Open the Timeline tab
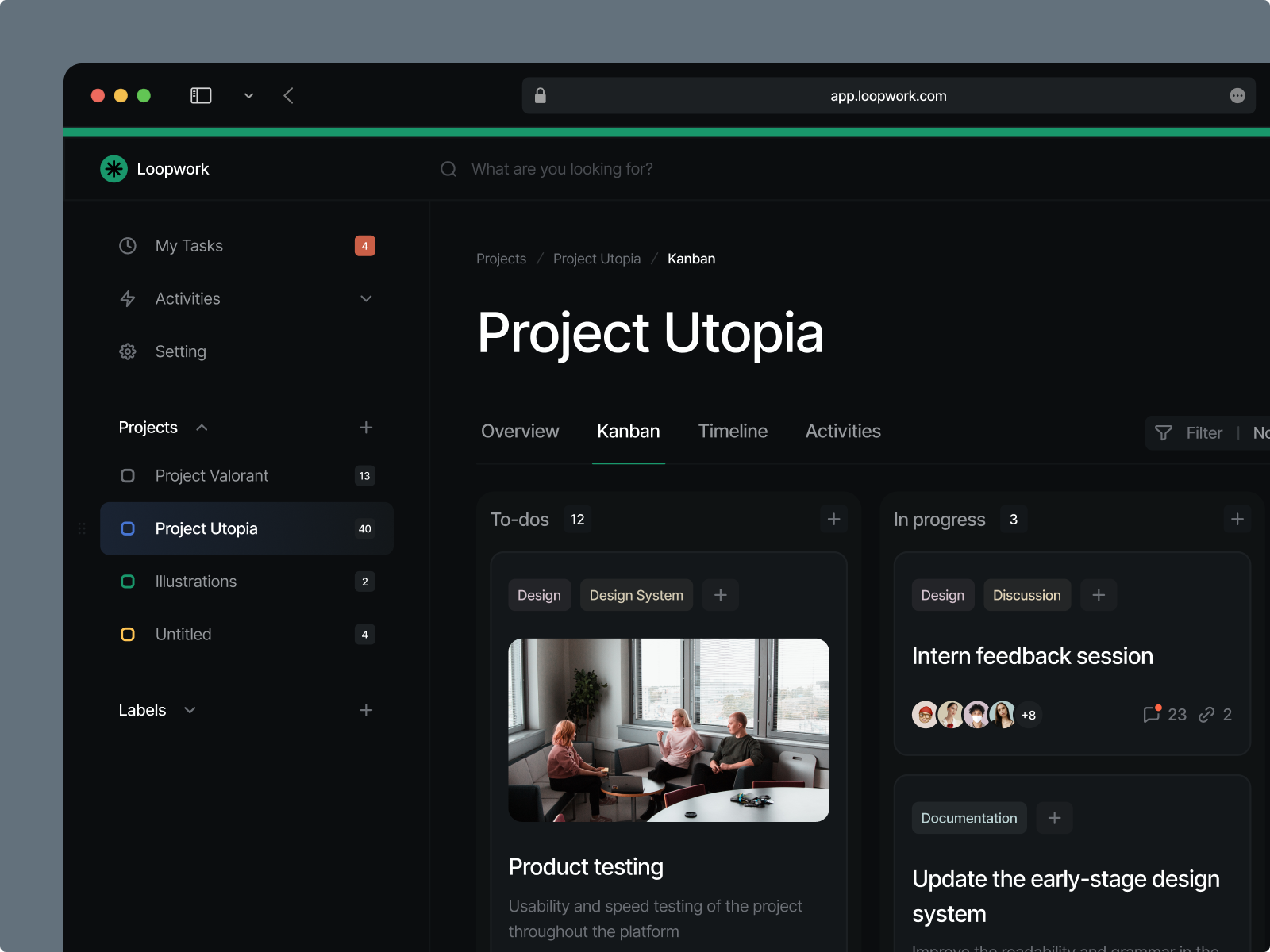The width and height of the screenshot is (1270, 952). 732,432
